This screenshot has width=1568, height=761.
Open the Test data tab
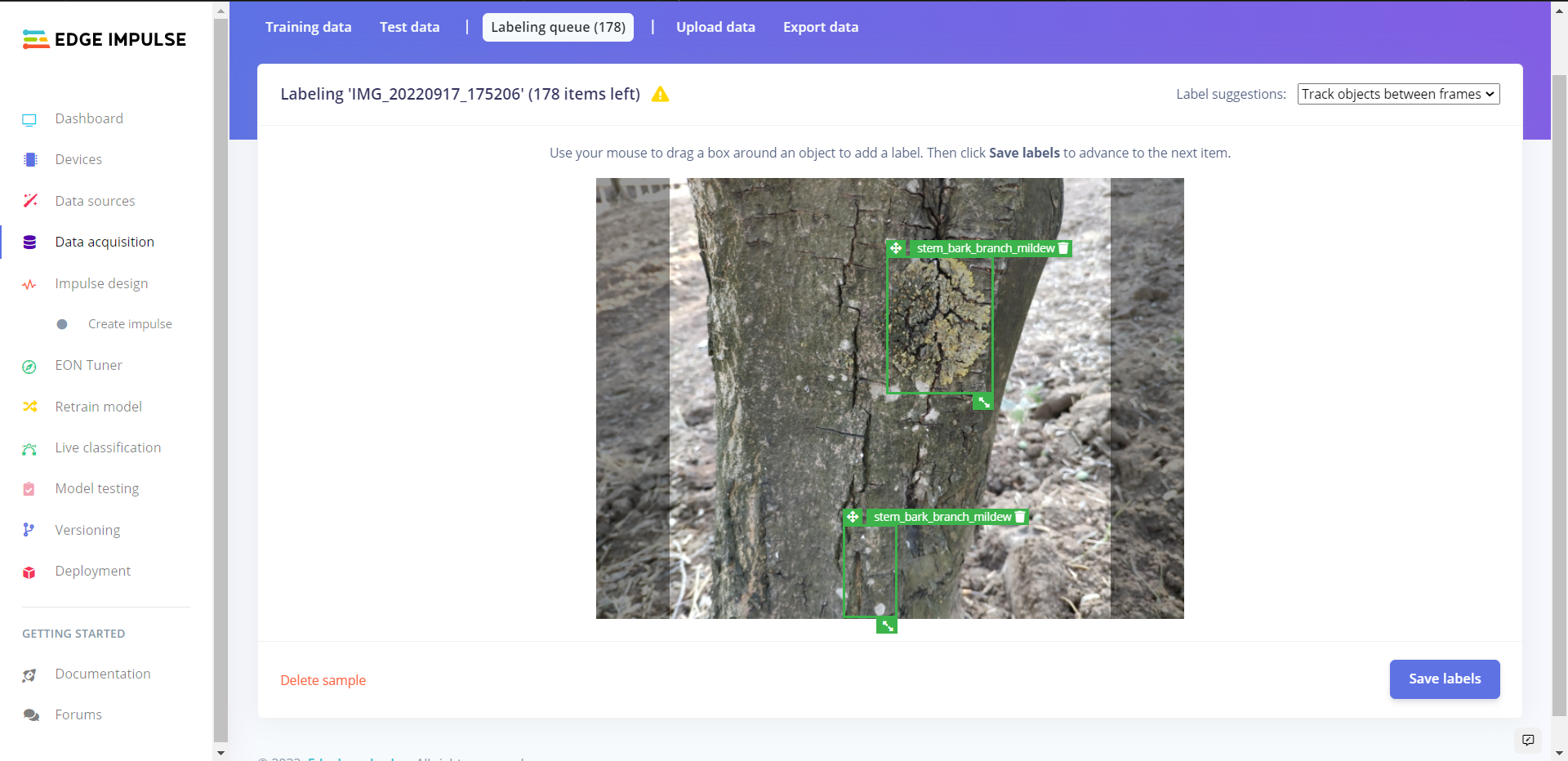[409, 27]
